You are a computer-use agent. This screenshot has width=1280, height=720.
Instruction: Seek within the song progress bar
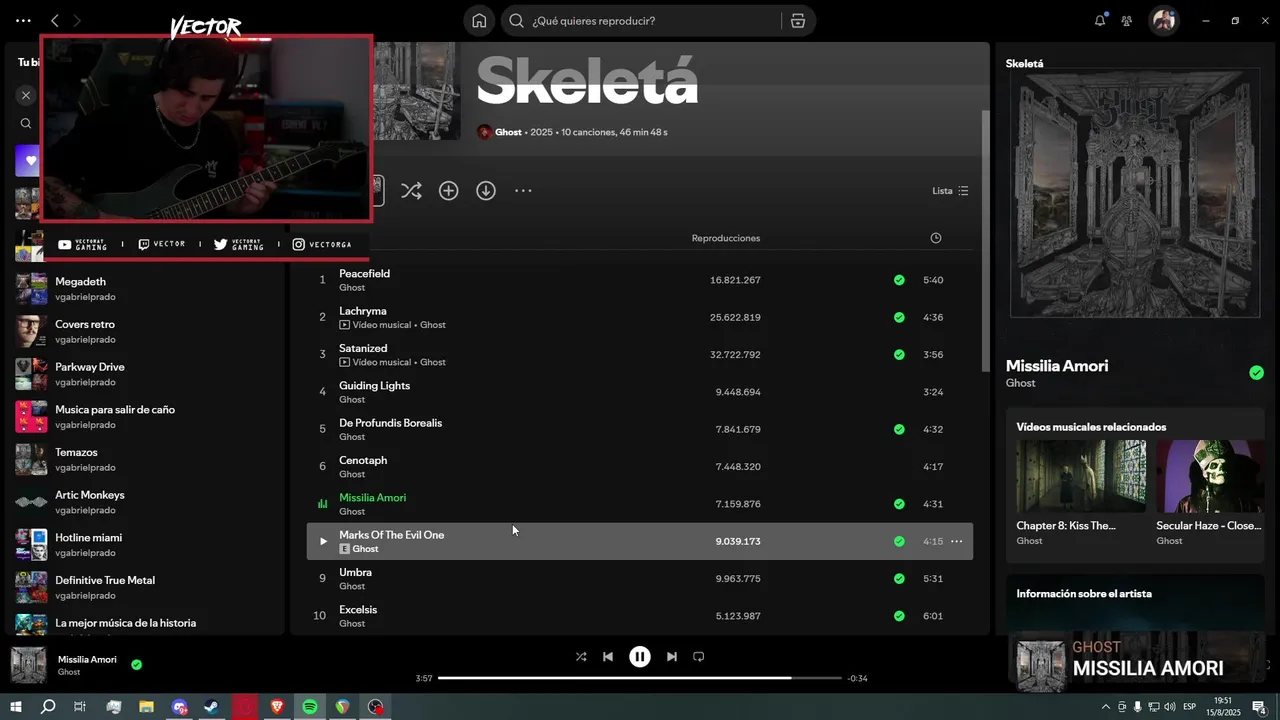(640, 678)
